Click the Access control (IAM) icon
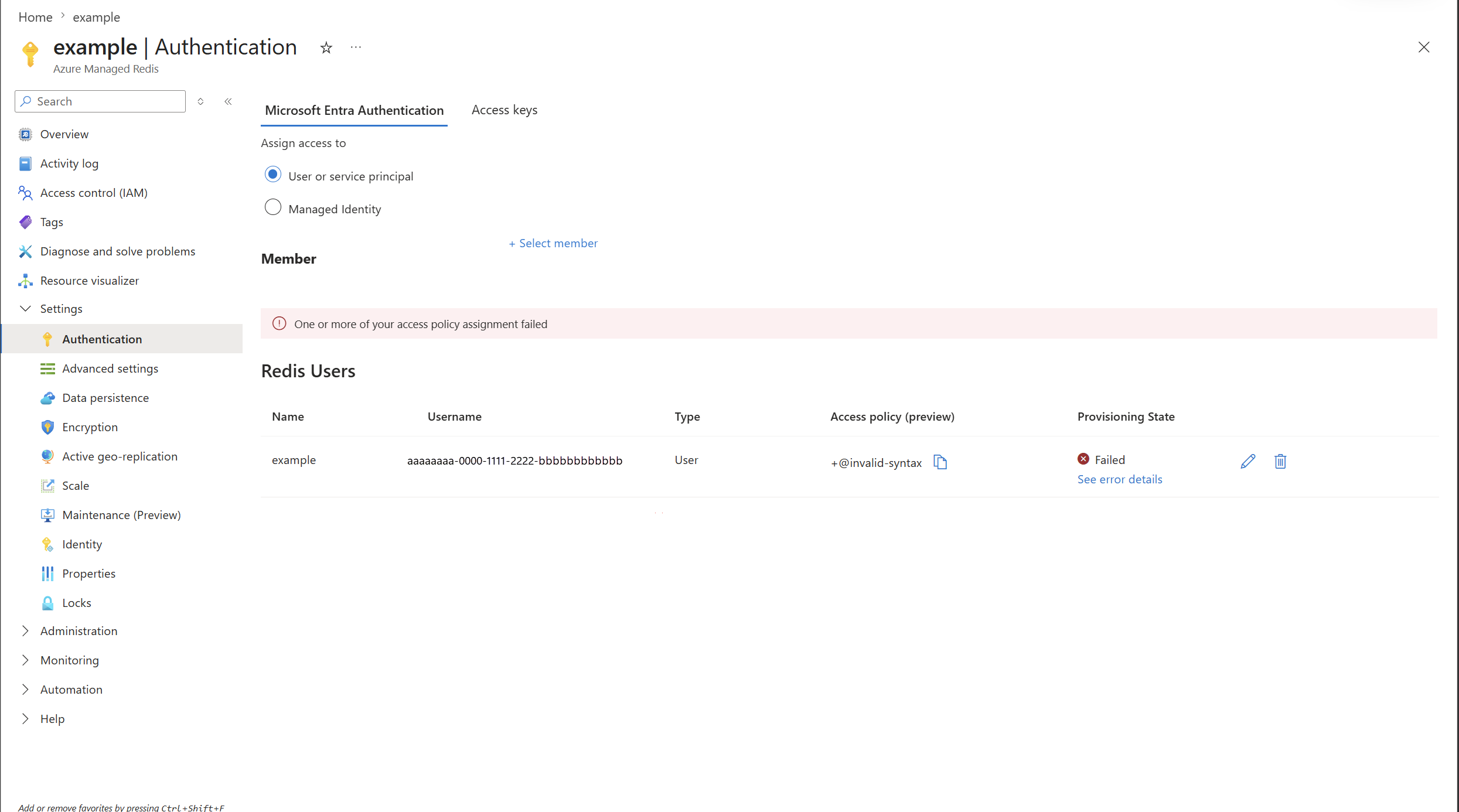This screenshot has width=1459, height=812. click(25, 193)
